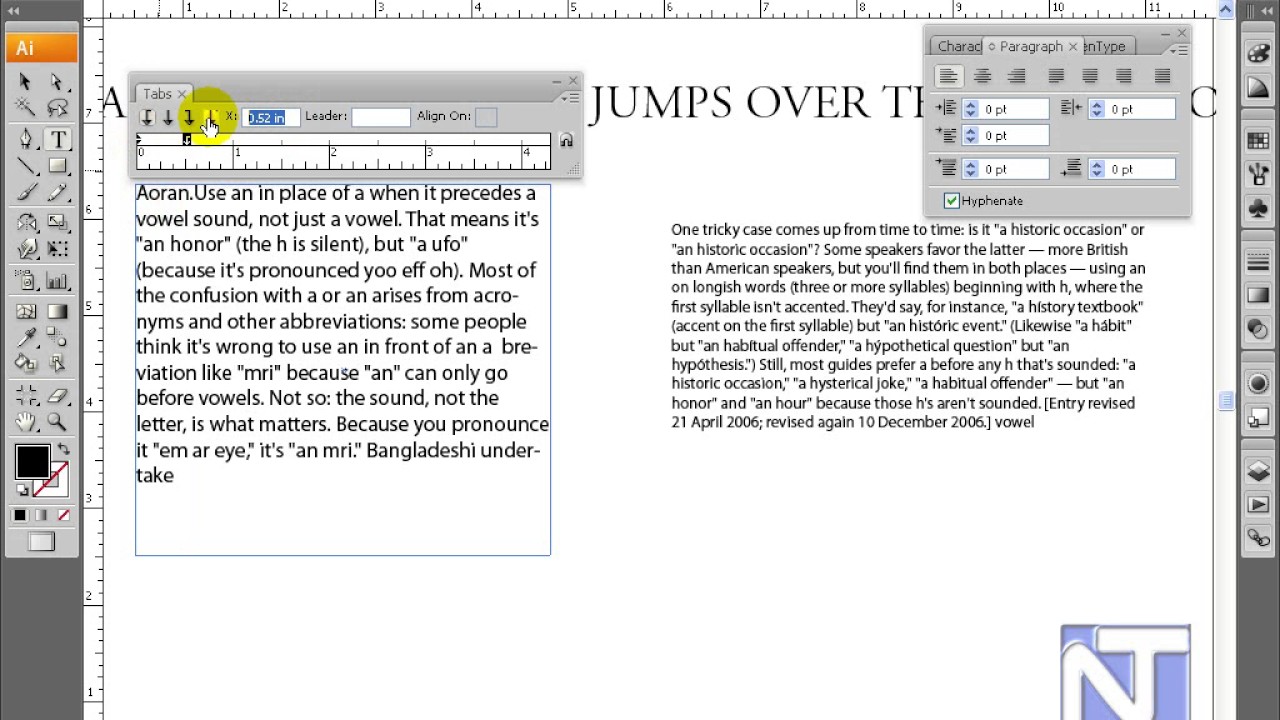
Task: Apply the None color button
Action: click(63, 516)
